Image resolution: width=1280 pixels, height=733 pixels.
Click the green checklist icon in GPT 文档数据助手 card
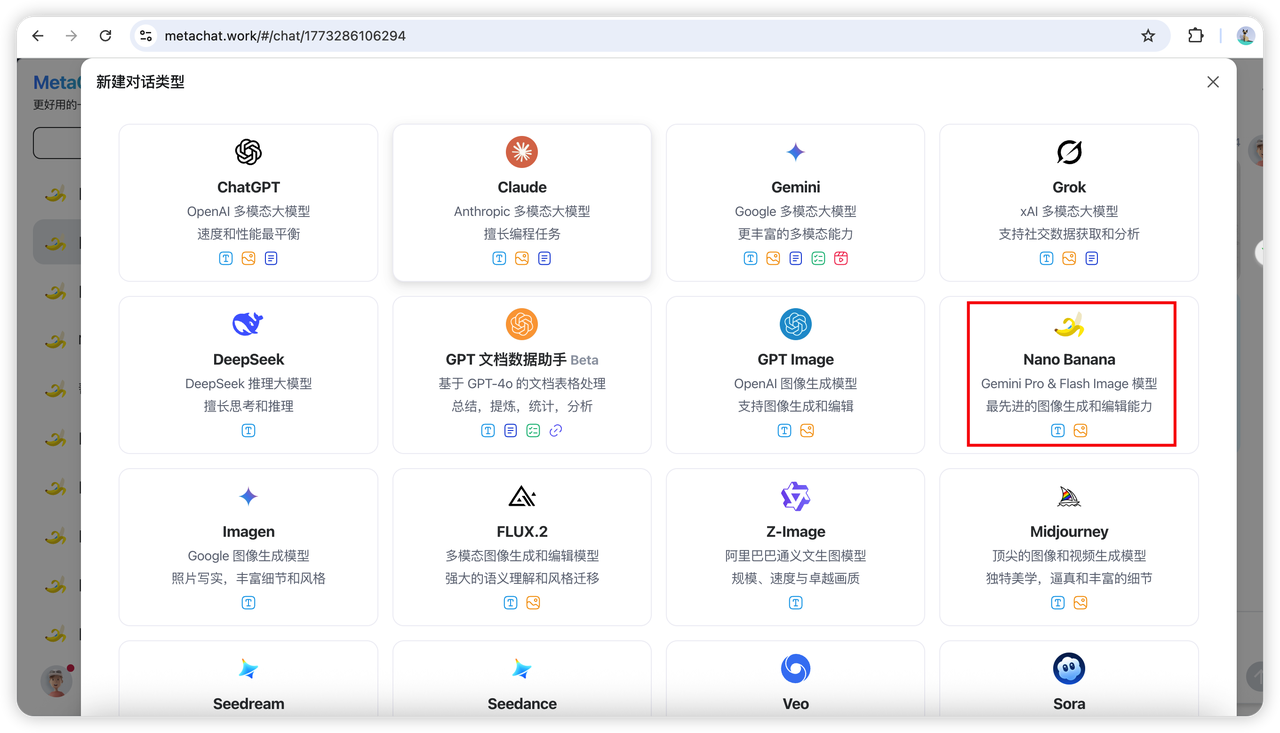(533, 430)
